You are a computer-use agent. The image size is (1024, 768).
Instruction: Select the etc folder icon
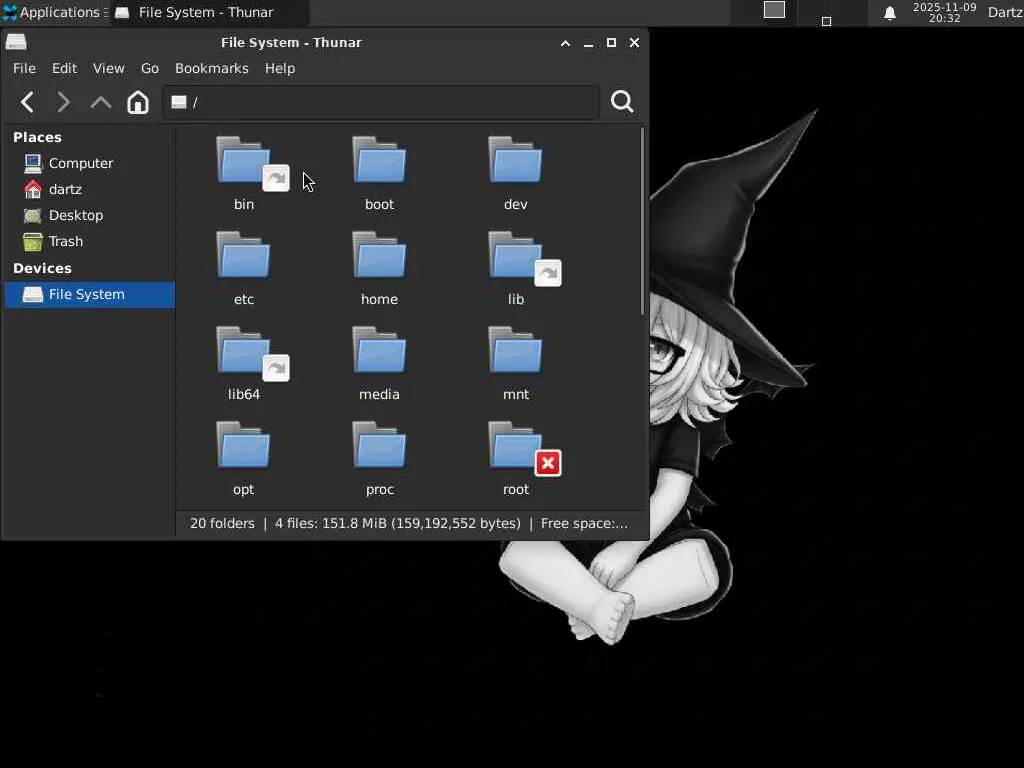coord(244,255)
